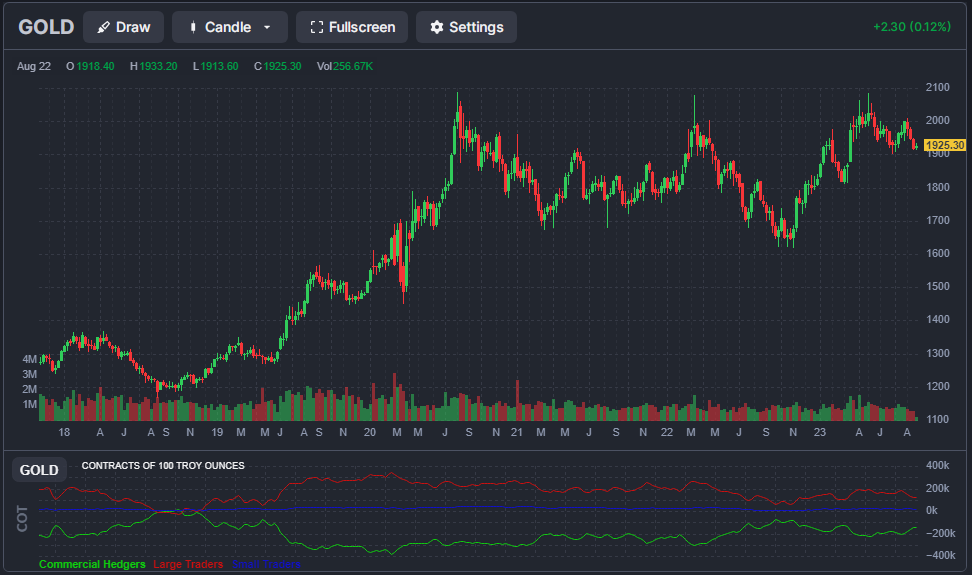Click the Settings gear icon
The height and width of the screenshot is (575, 972).
point(437,27)
